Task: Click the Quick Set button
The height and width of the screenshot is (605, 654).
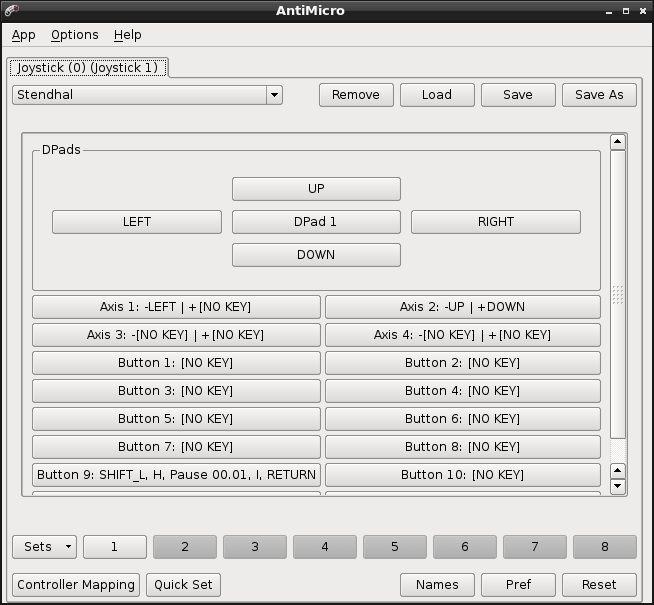Action: [183, 585]
